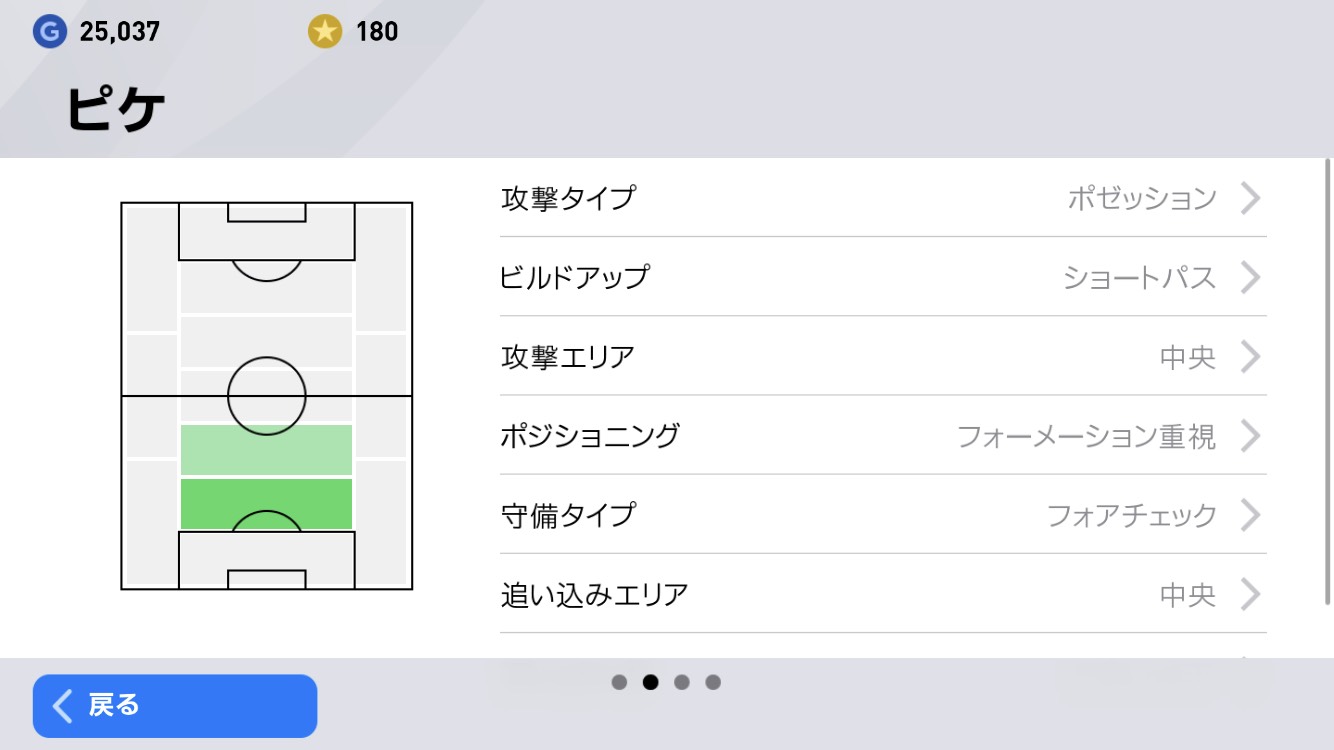Image resolution: width=1334 pixels, height=750 pixels.
Task: Go to the first page dot
Action: (x=619, y=682)
